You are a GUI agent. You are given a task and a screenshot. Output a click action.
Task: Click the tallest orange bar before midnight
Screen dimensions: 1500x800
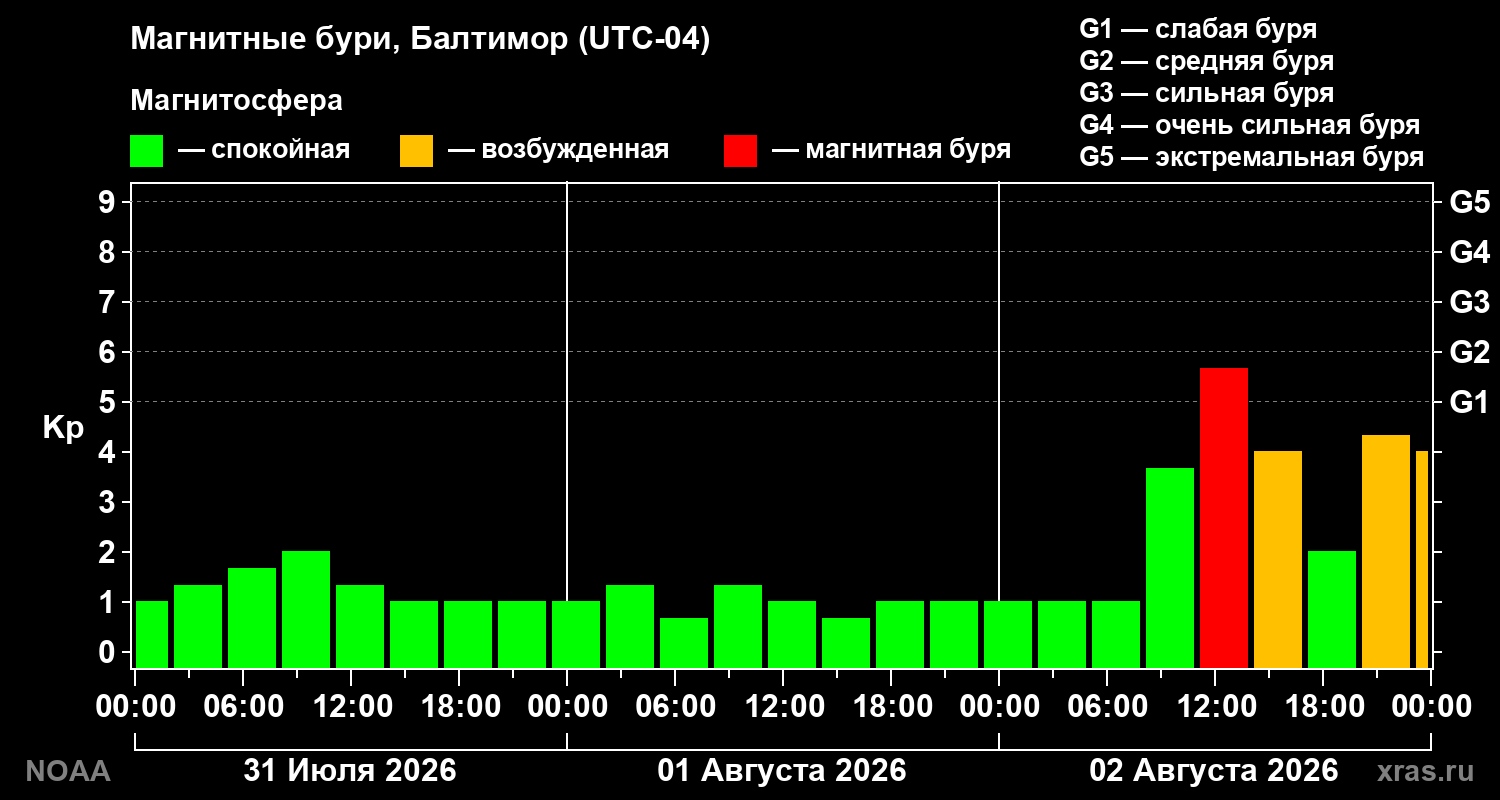(x=1386, y=551)
